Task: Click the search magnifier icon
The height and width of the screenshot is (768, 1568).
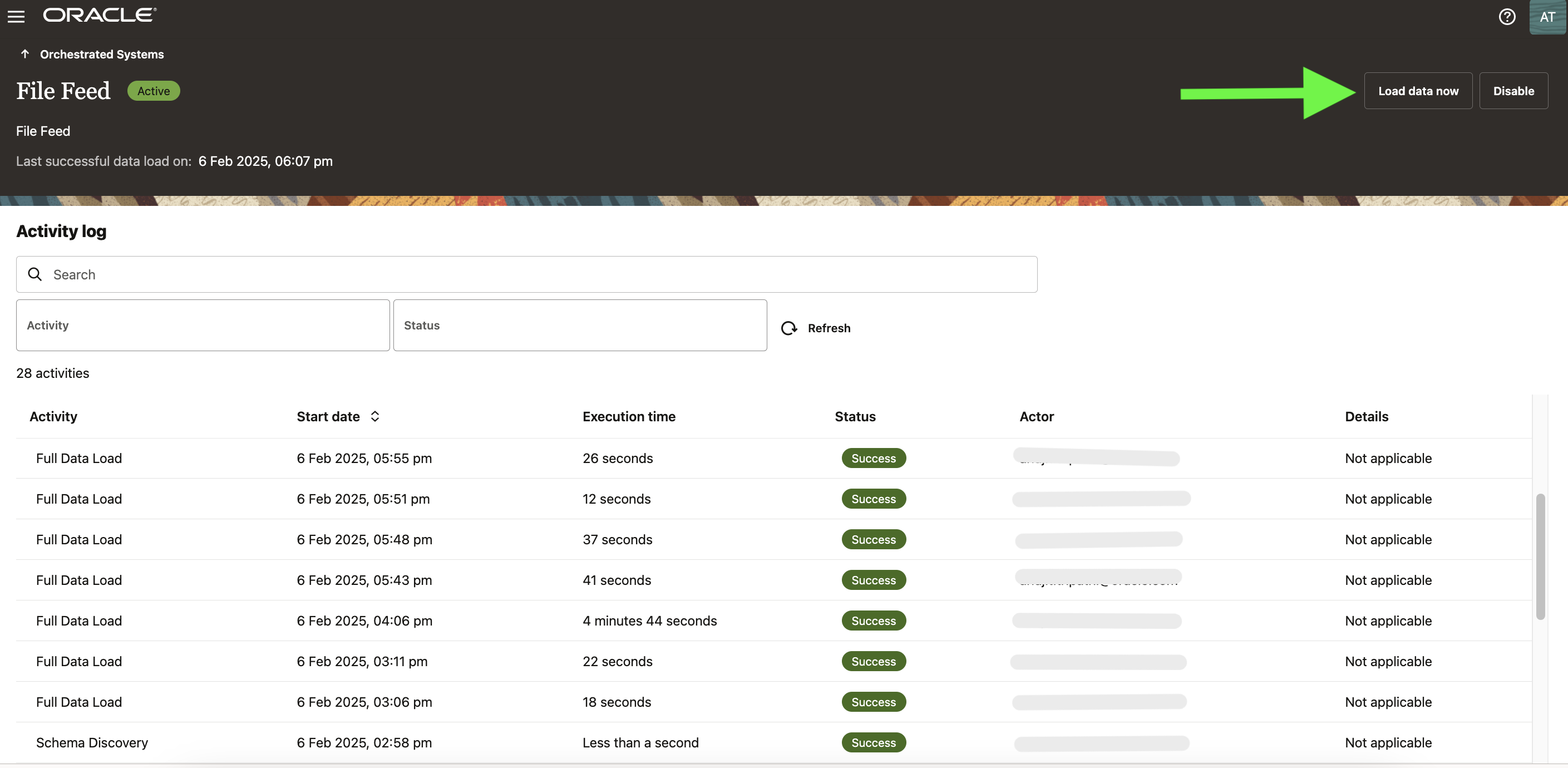Action: (35, 275)
